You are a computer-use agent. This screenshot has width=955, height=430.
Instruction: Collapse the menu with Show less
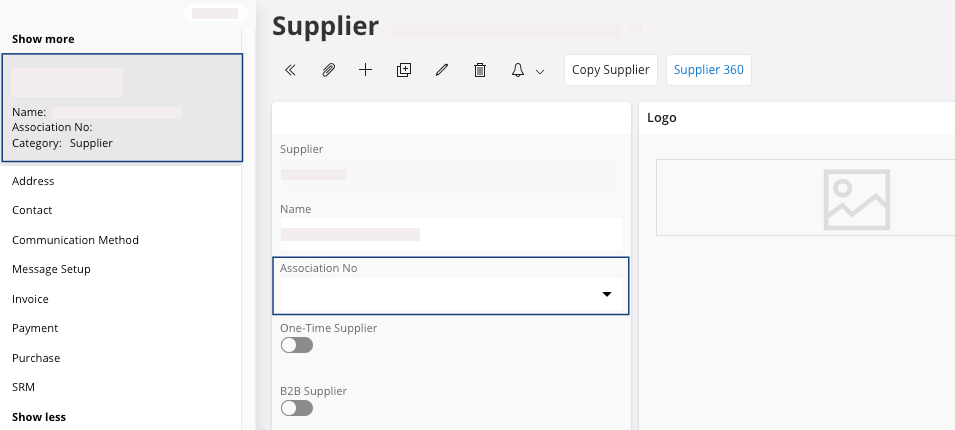[39, 417]
